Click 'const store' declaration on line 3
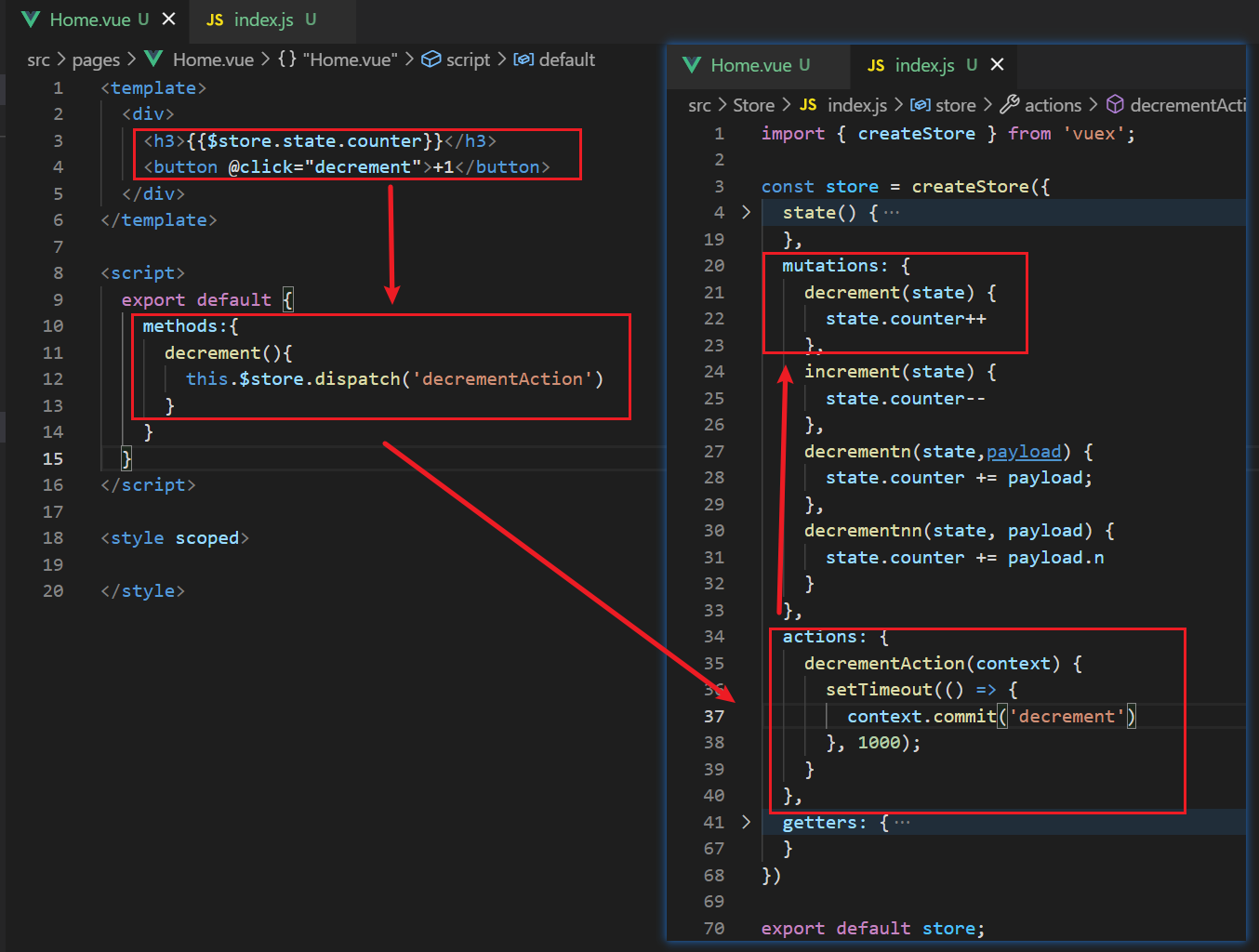1259x952 pixels. (819, 187)
